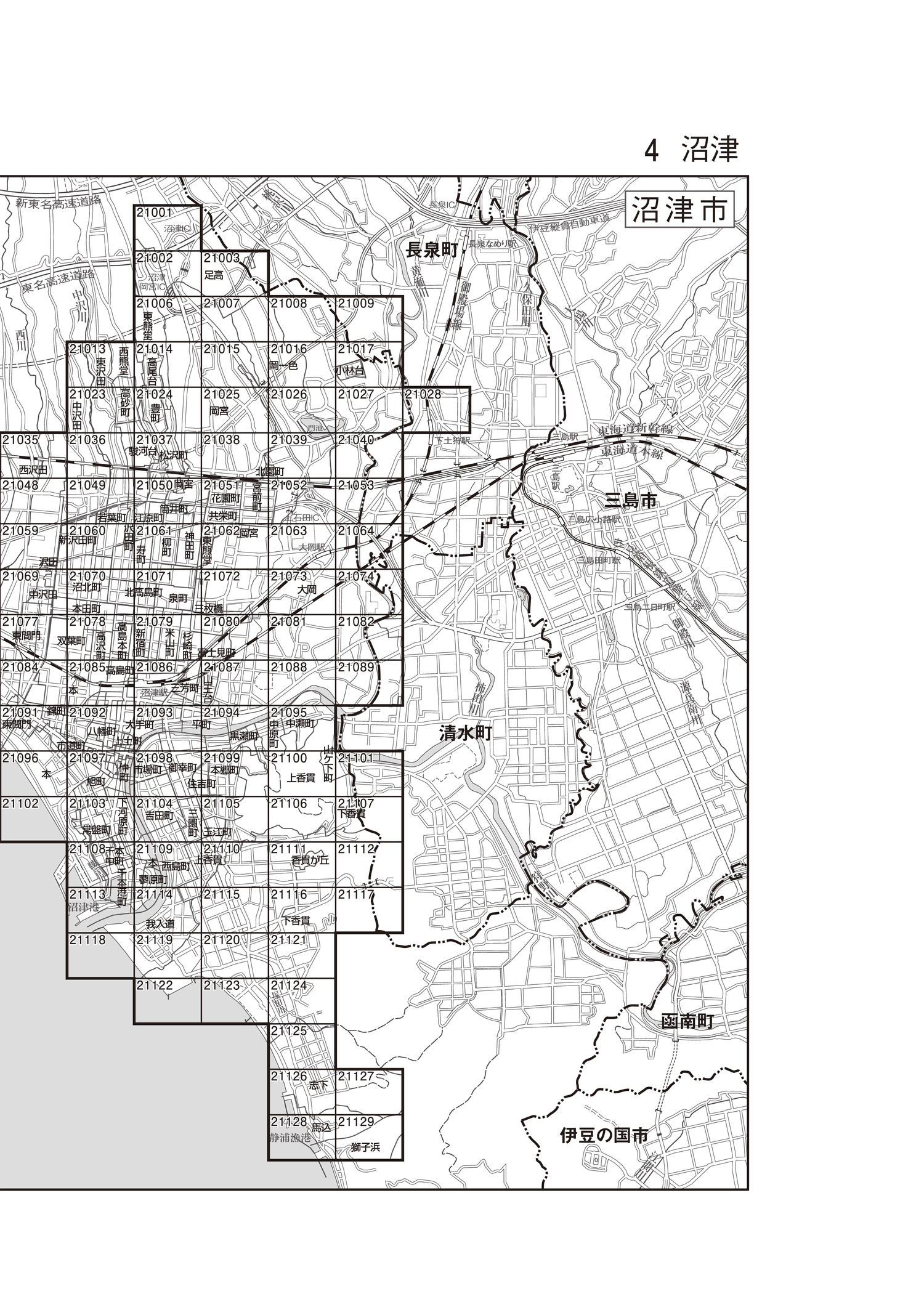Select grid cell number 21048
The height and width of the screenshot is (1307, 924).
[x=20, y=485]
